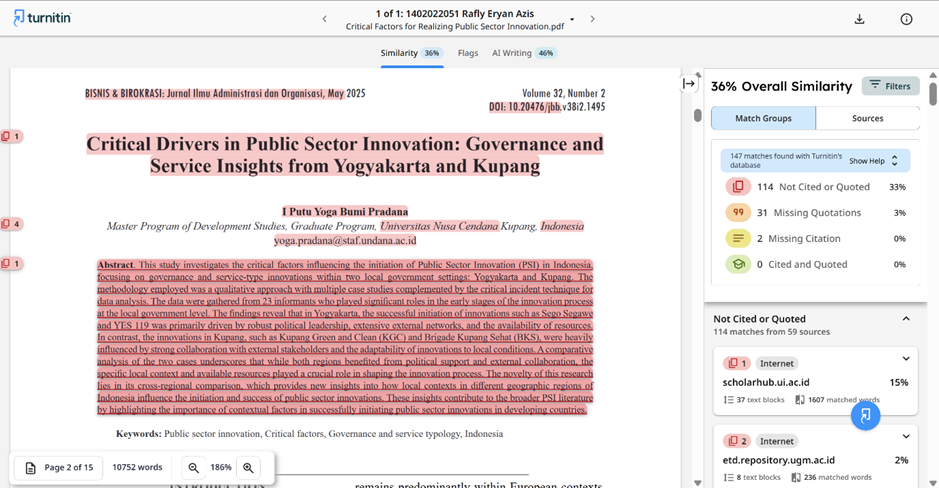Go to previous submission arrow

[324, 19]
